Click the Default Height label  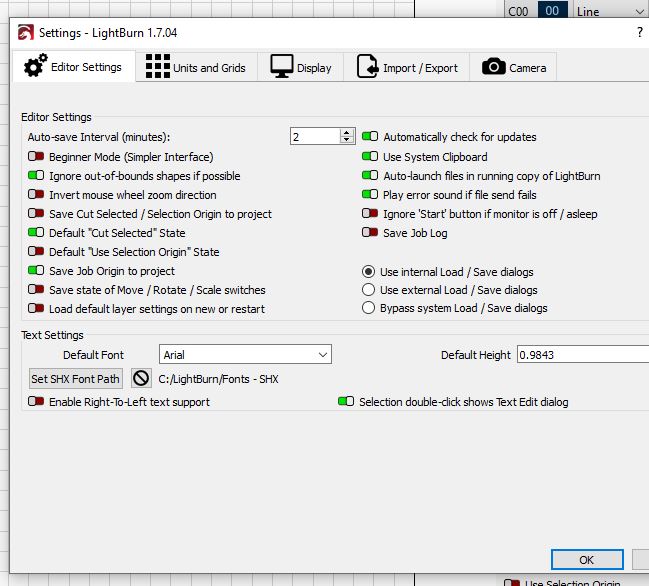[x=476, y=355]
